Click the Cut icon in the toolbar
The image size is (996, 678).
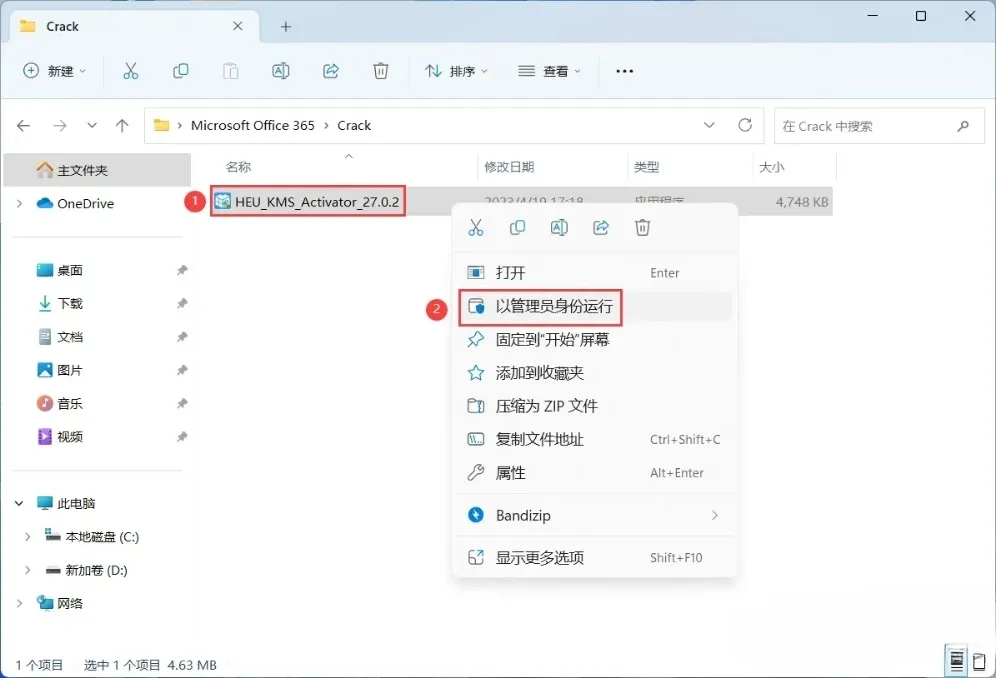[130, 71]
